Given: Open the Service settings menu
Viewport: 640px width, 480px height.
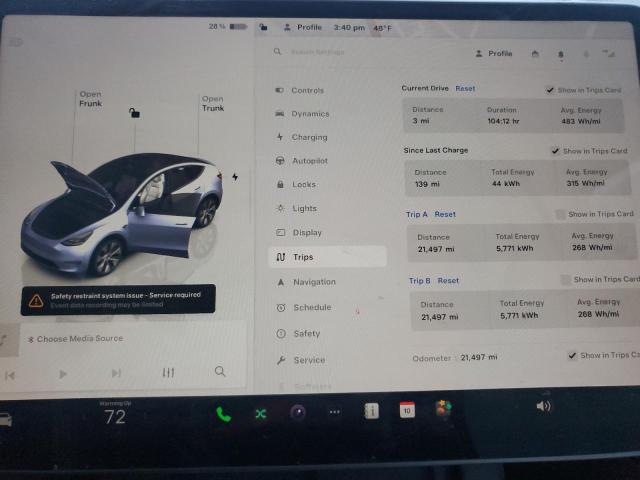Looking at the screenshot, I should [x=301, y=360].
